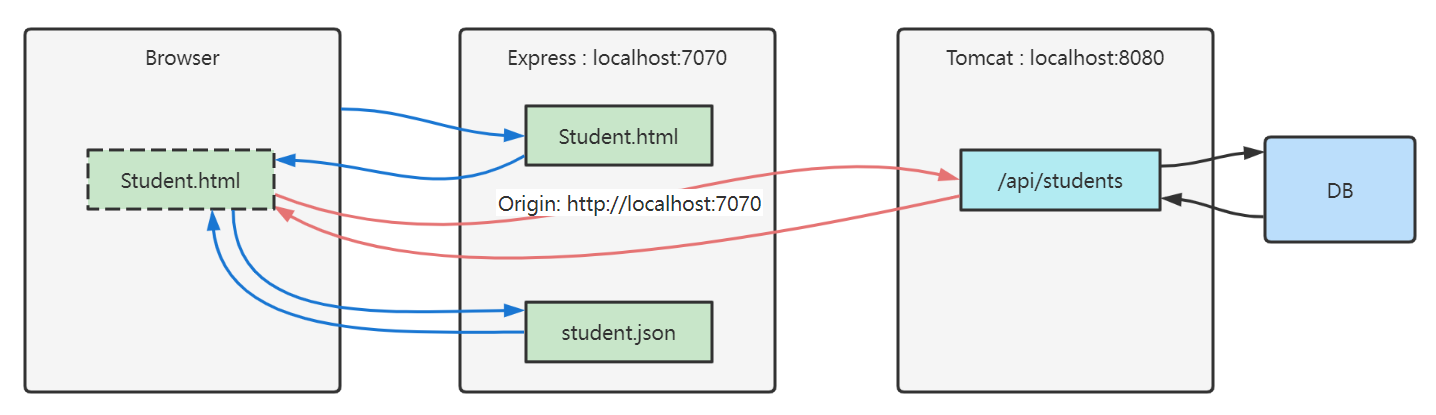
Task: Select the dashed Student.html node in Browser
Action: click(181, 180)
